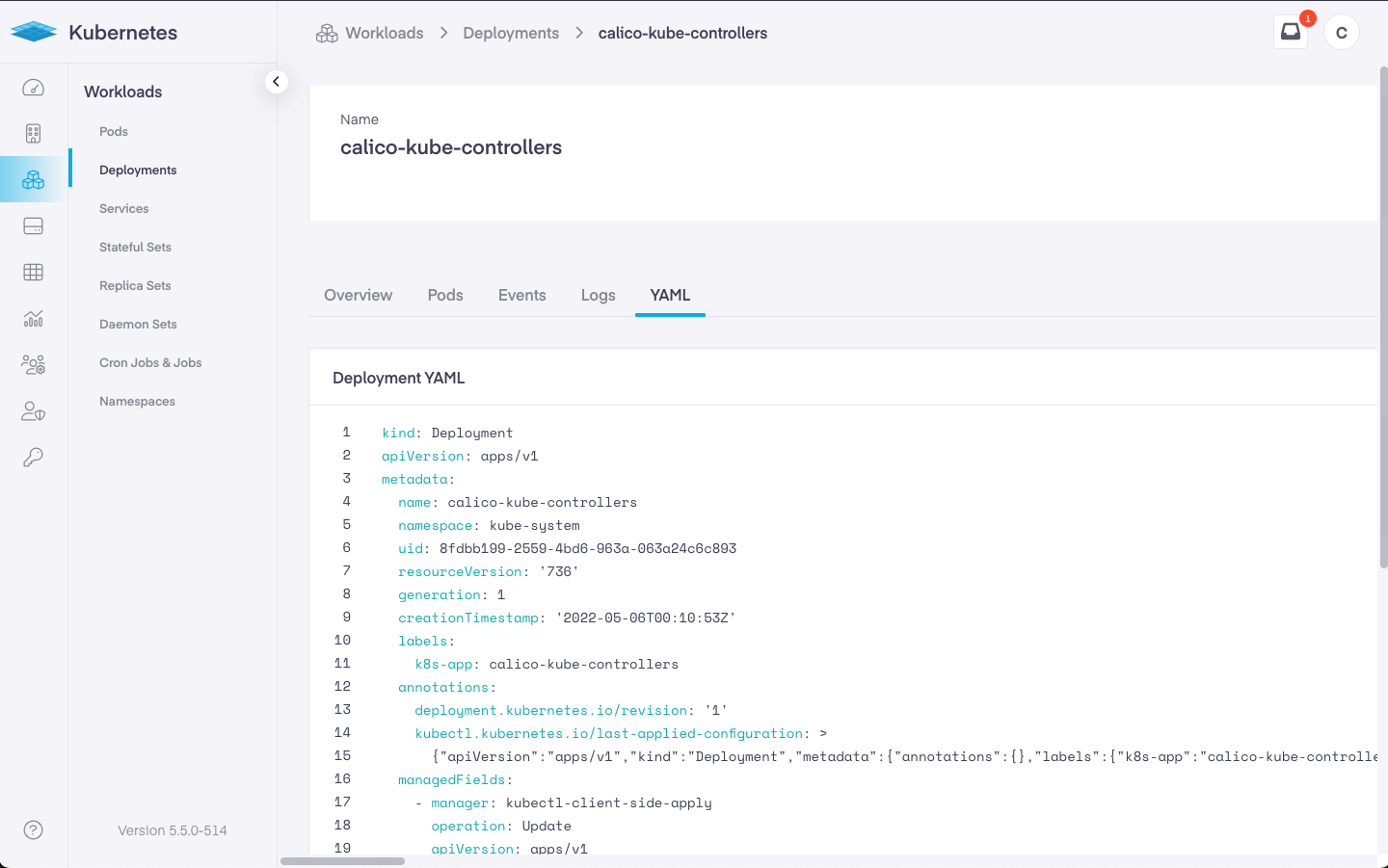Viewport: 1388px width, 868px height.
Task: Click the horizontal scrollbar below YAML
Action: pyautogui.click(x=342, y=861)
